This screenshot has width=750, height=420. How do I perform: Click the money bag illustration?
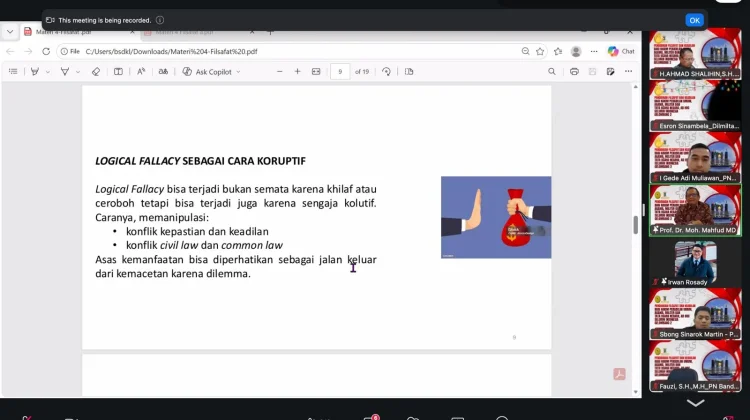pos(496,217)
